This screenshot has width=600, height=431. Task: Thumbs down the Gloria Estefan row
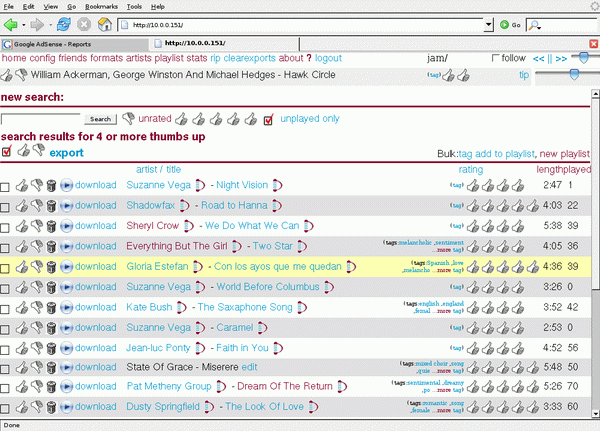pos(37,266)
